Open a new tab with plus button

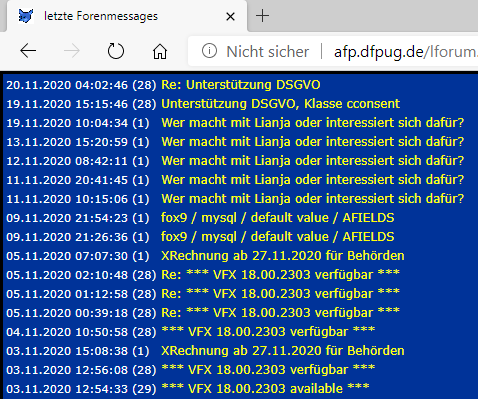262,16
